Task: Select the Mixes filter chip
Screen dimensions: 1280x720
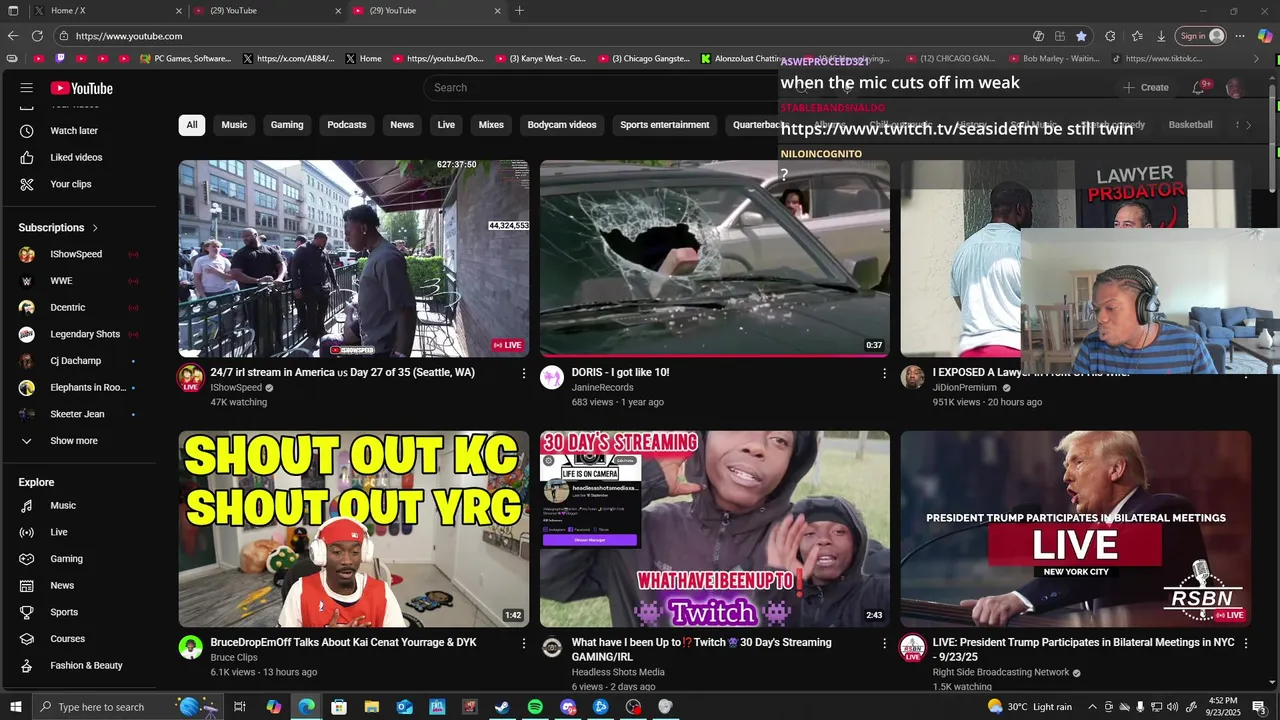Action: tap(491, 125)
